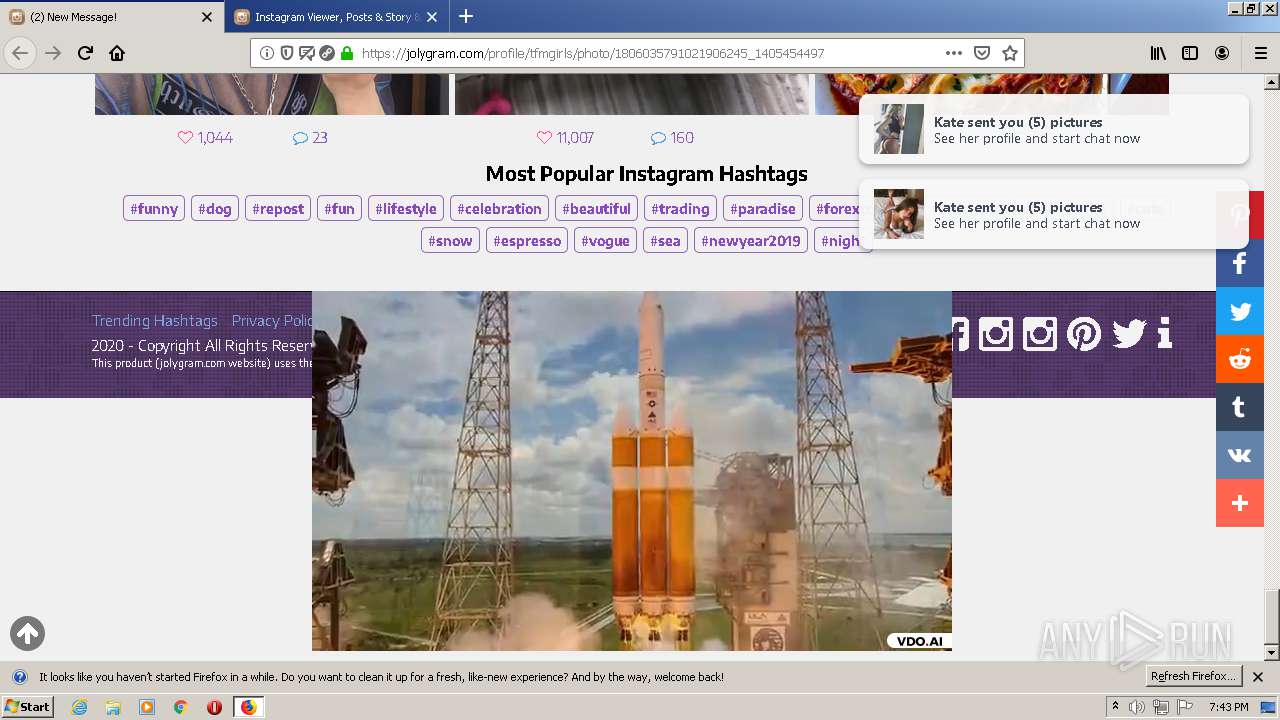Open tracking protection shield icon
The height and width of the screenshot is (720, 1280).
click(287, 53)
